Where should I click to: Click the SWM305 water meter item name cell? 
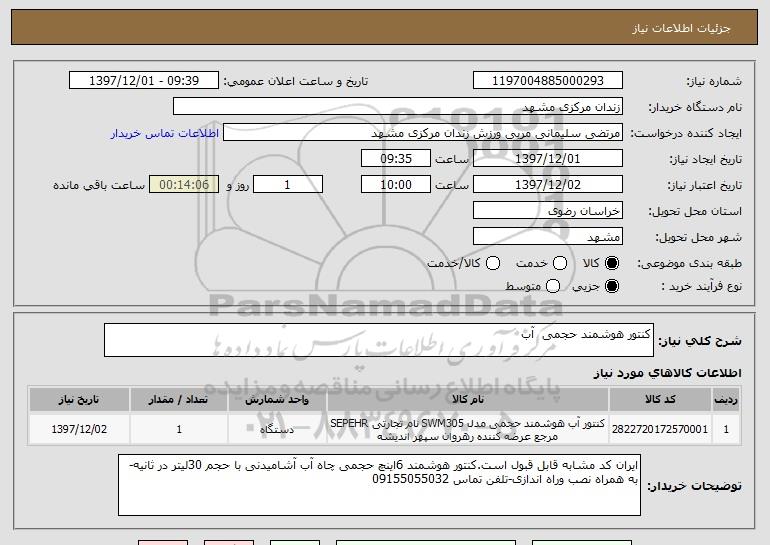[x=468, y=429]
